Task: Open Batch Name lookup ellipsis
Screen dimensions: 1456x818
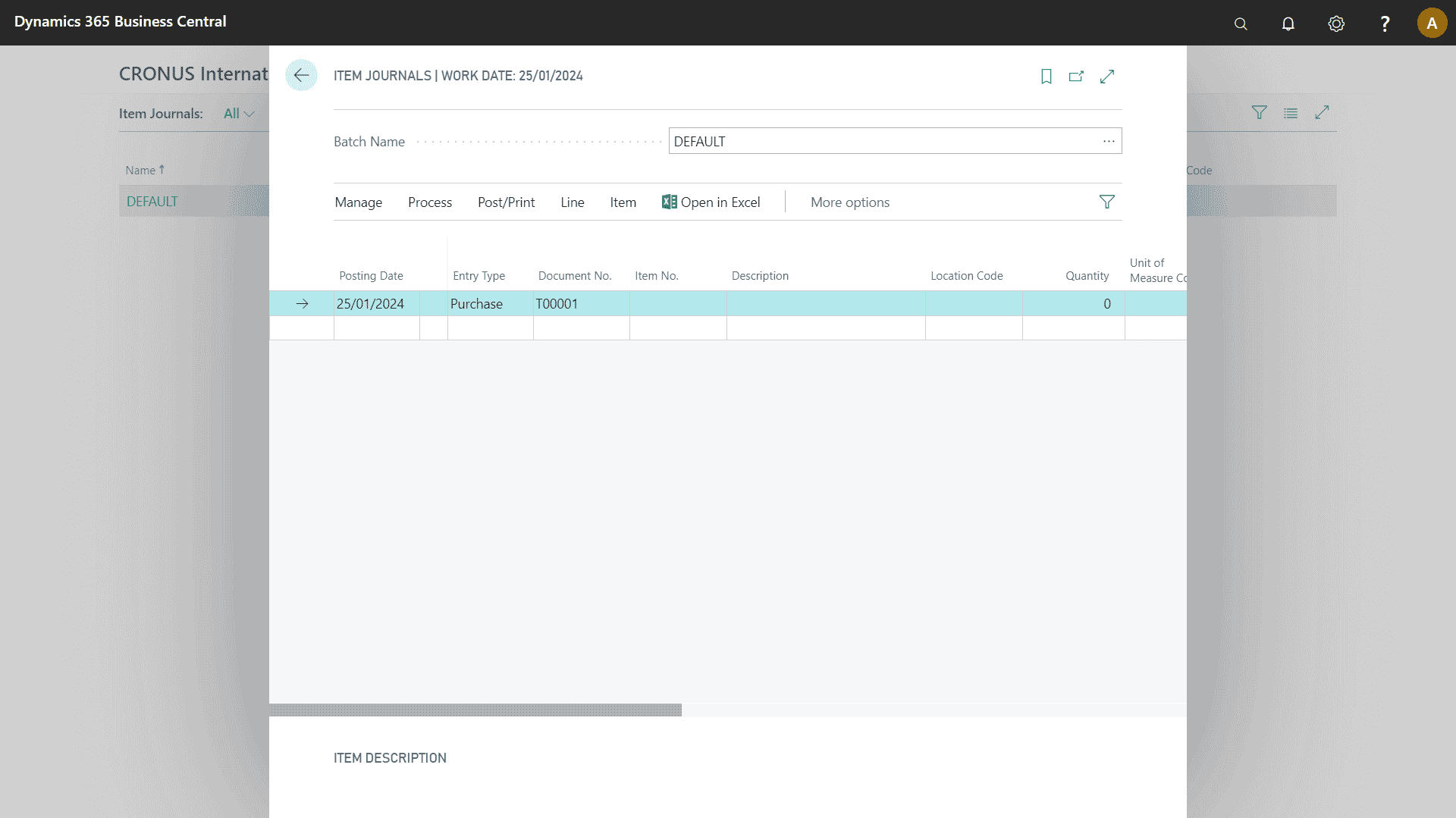Action: (x=1109, y=141)
